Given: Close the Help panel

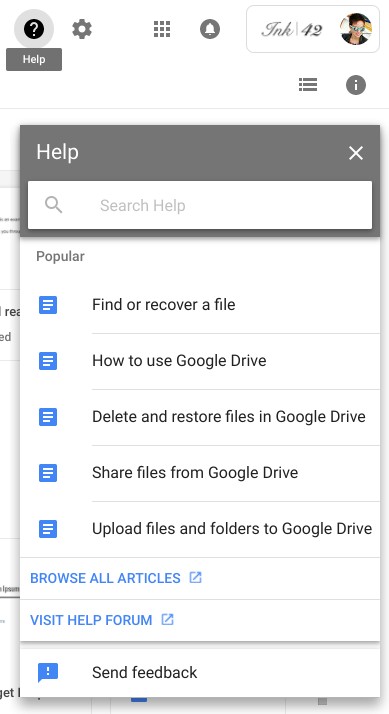Looking at the screenshot, I should point(356,153).
